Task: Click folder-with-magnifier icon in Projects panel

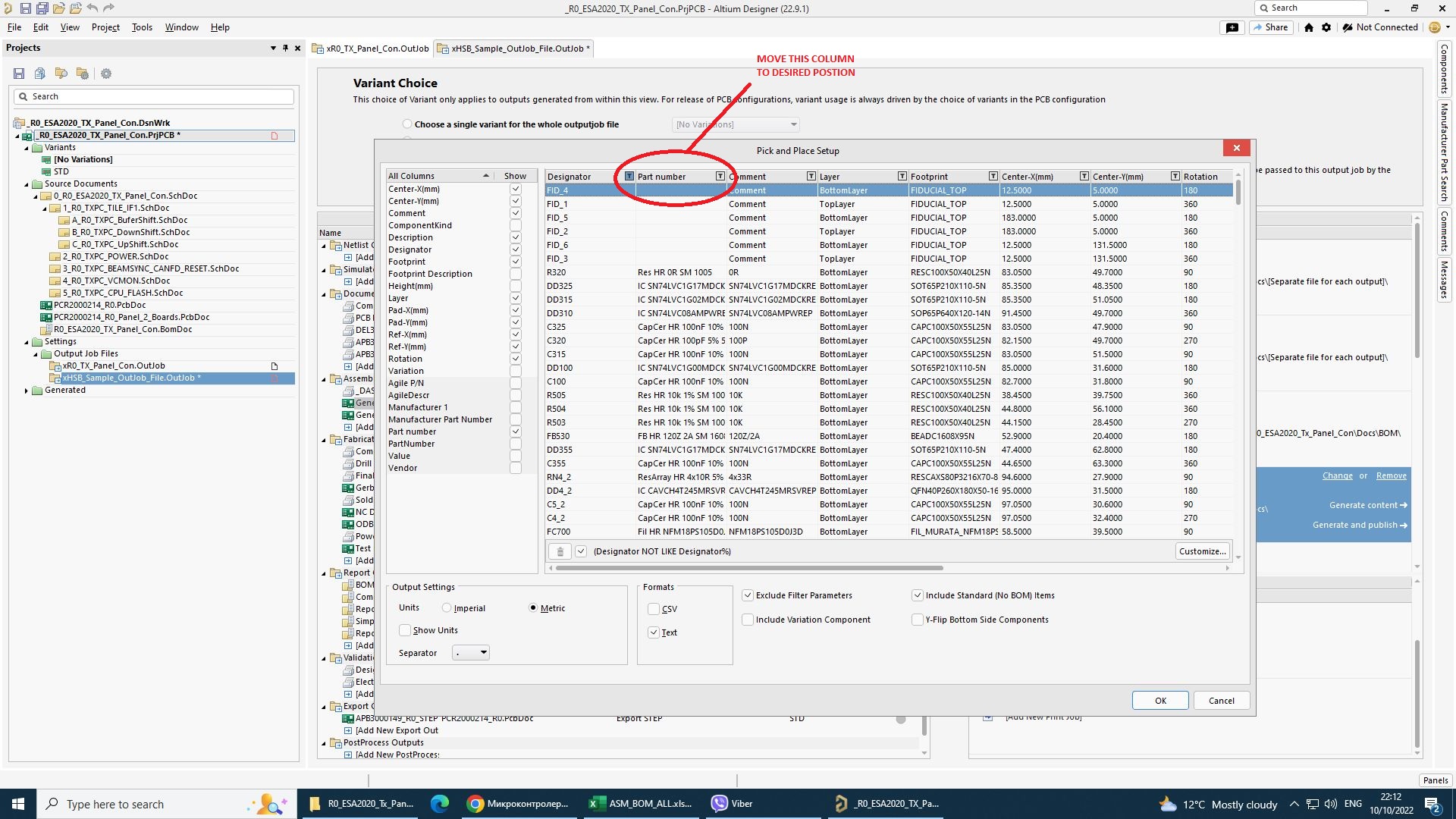Action: 61,74
